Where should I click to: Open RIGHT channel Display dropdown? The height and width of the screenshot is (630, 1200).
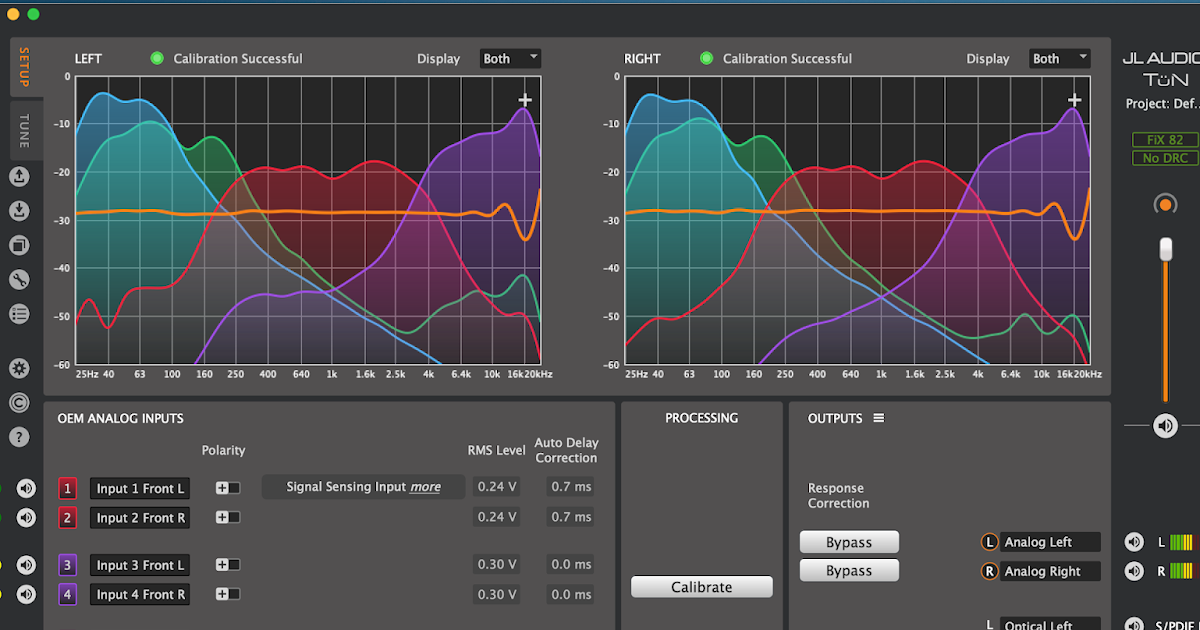pyautogui.click(x=1060, y=59)
